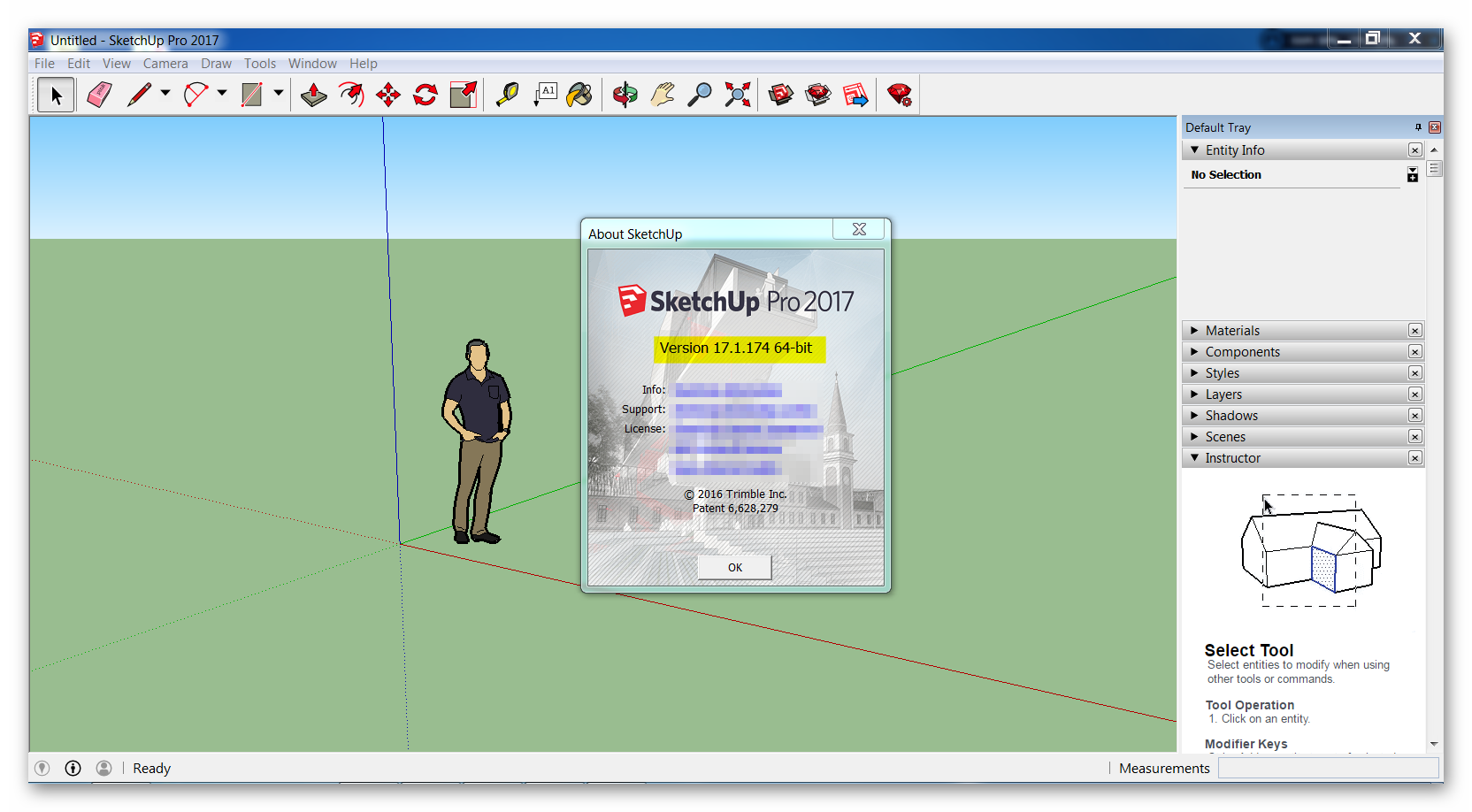Close the Entity Info panel
The height and width of the screenshot is (812, 1472).
coord(1415,150)
